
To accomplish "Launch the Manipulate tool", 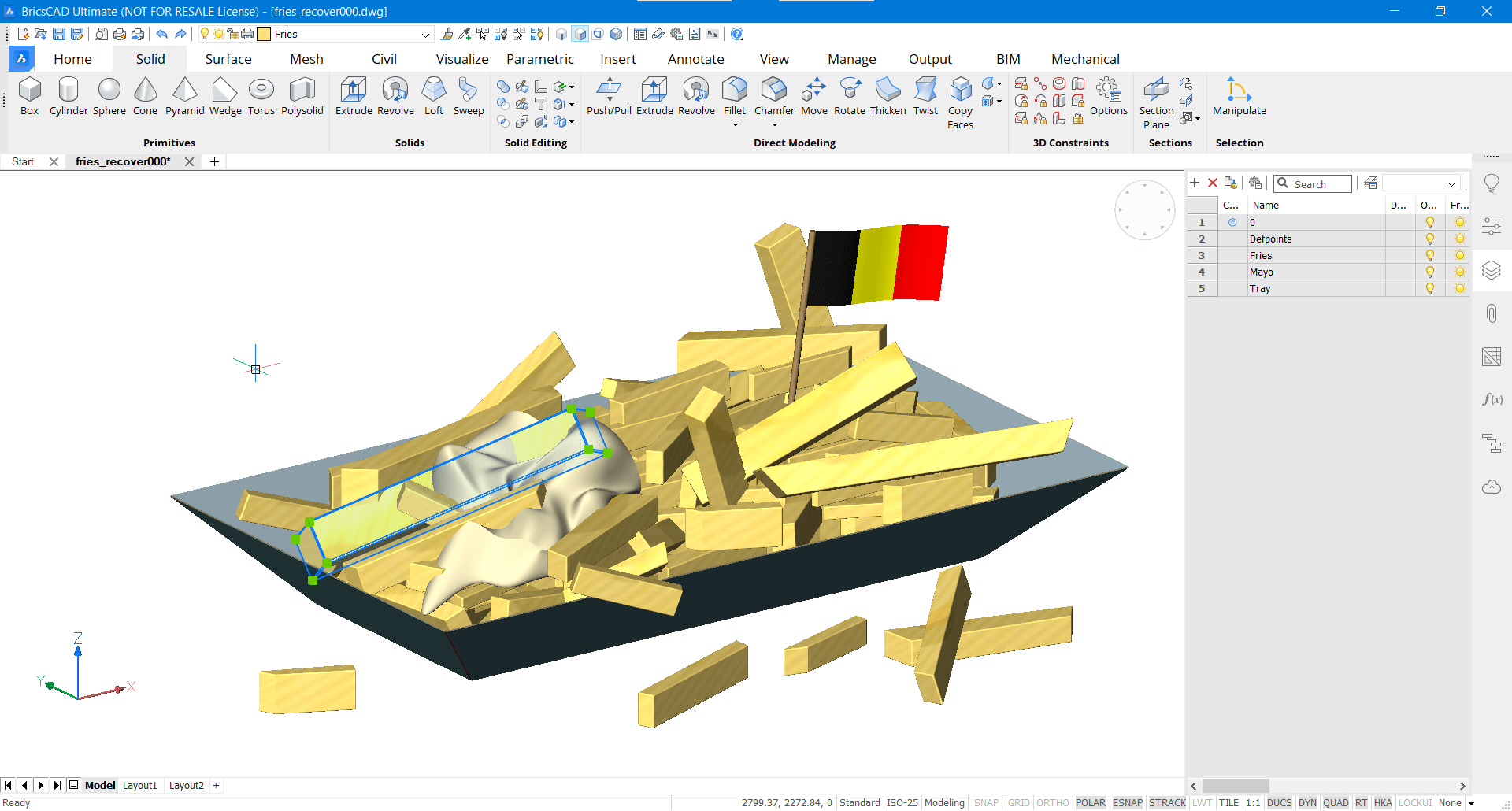I will [1240, 97].
